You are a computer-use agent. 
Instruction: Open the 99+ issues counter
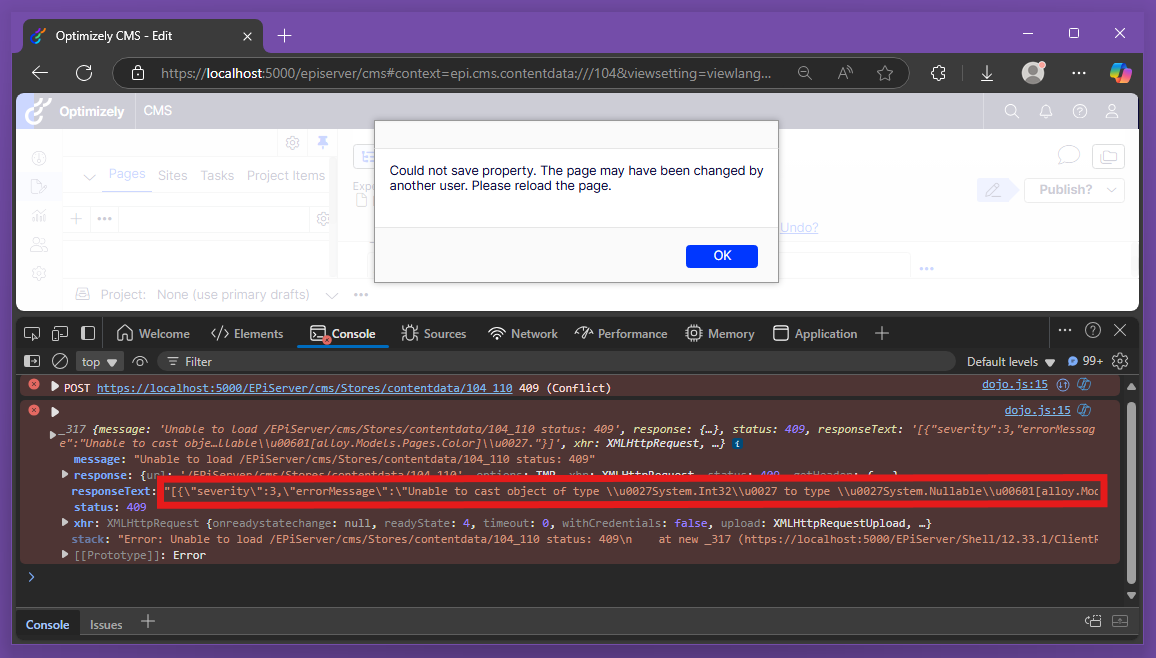pyautogui.click(x=1085, y=361)
